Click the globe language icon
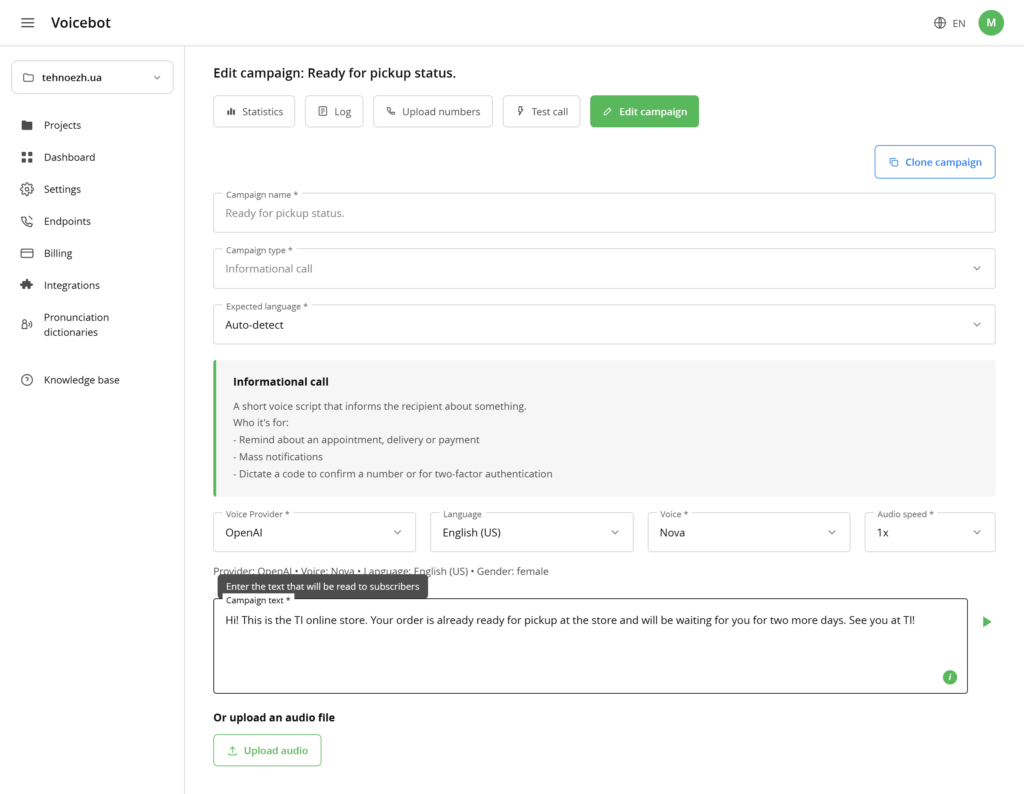This screenshot has width=1024, height=794. coord(940,23)
